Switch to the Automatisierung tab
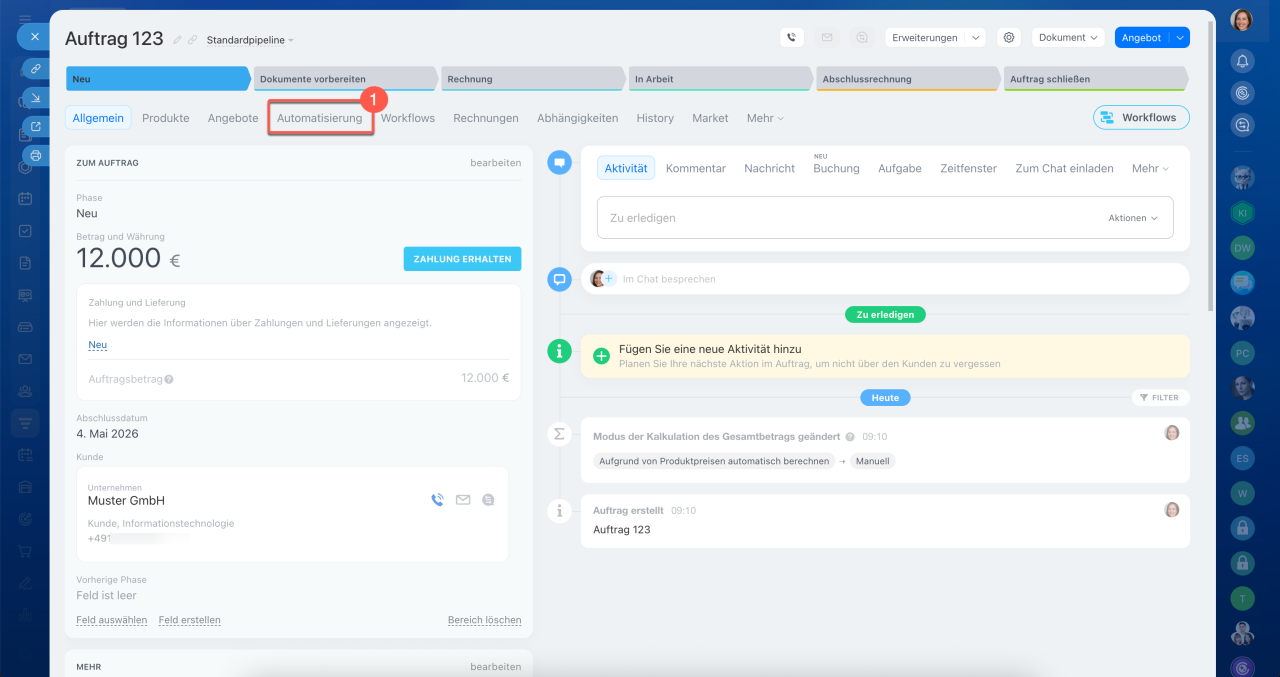1280x677 pixels. (320, 118)
